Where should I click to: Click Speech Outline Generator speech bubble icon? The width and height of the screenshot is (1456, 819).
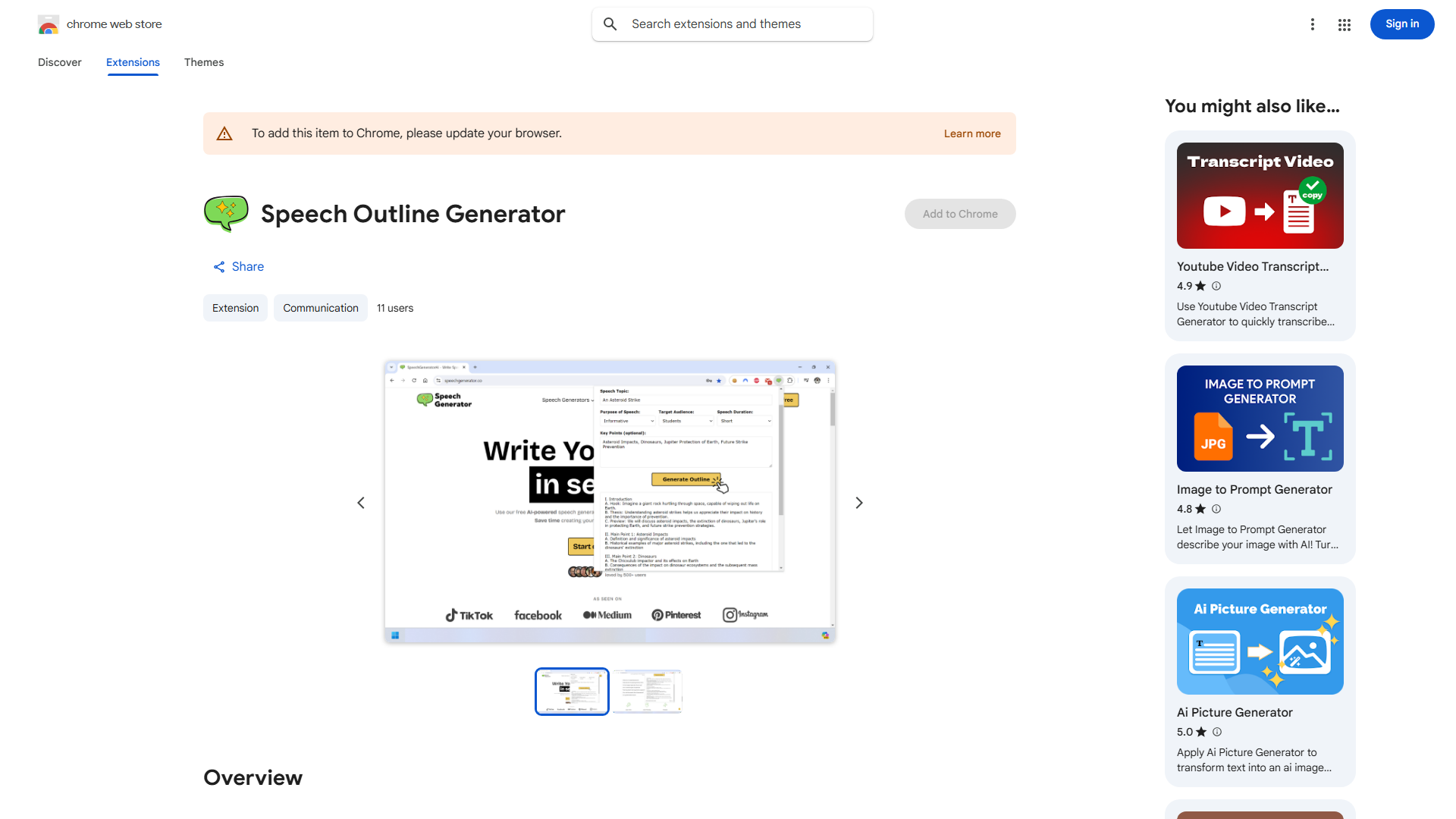click(x=226, y=214)
